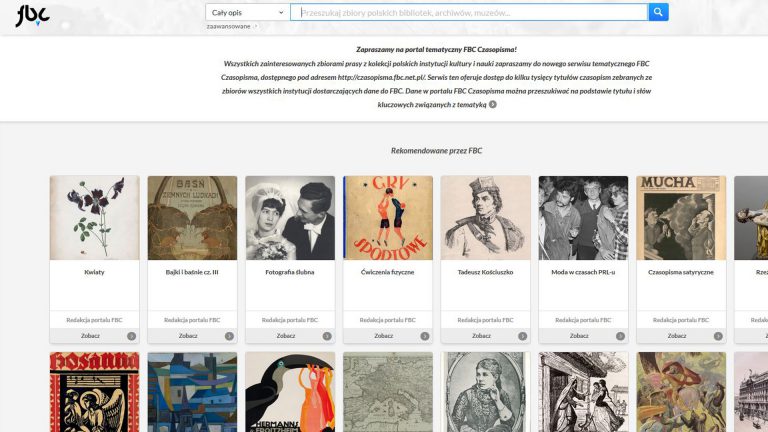Click the arrow icon on Tadeusz Kościuszko card
This screenshot has width=768, height=432.
[x=523, y=336]
